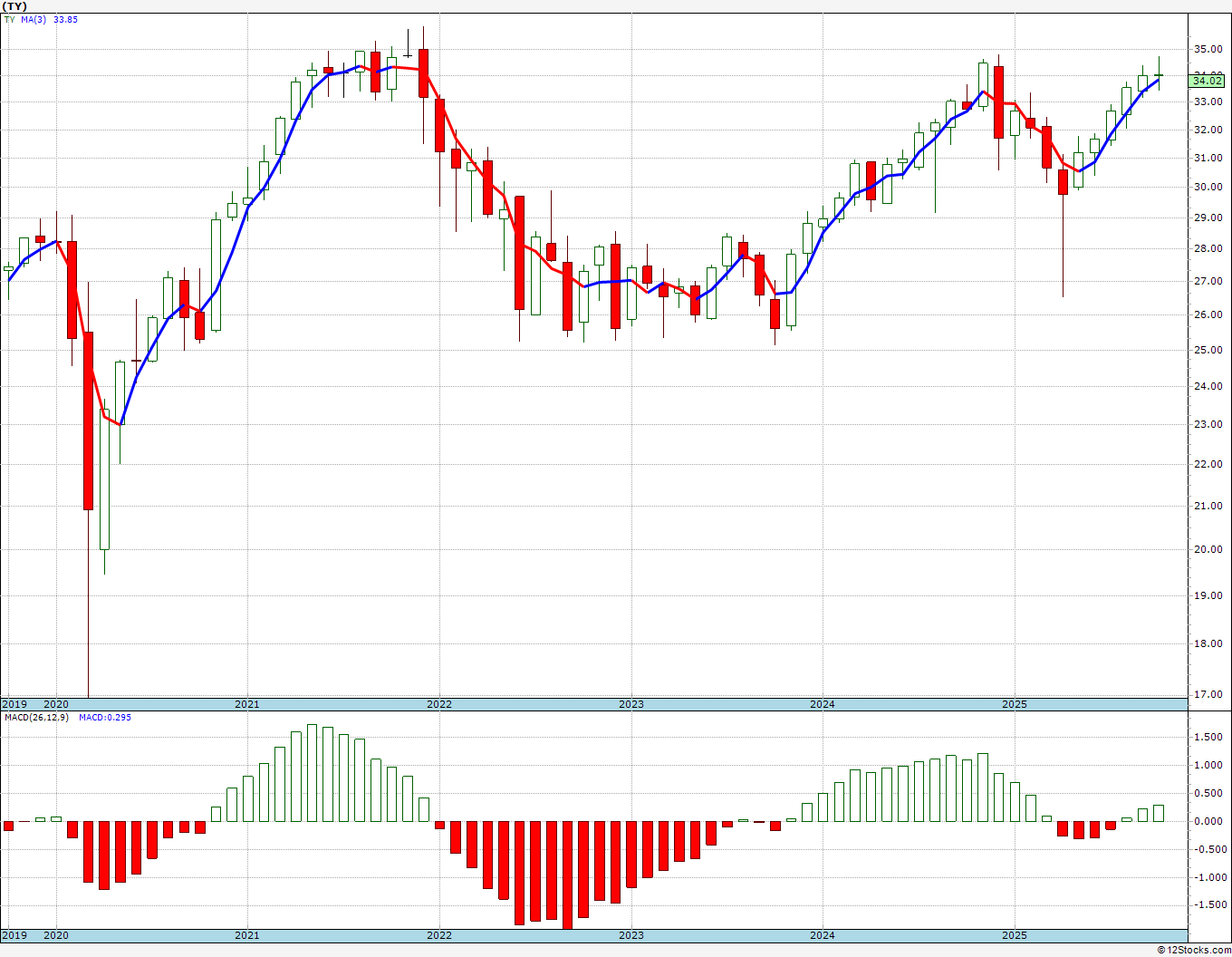This screenshot has width=1232, height=957.
Task: Select the MACD(26,12,9) indicator label
Action: [35, 718]
